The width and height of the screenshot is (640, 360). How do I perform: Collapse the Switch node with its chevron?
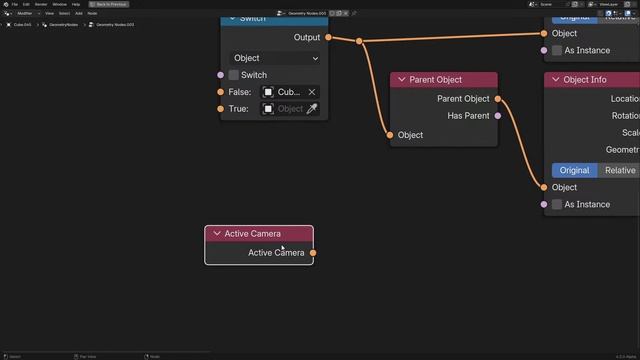pyautogui.click(x=232, y=19)
